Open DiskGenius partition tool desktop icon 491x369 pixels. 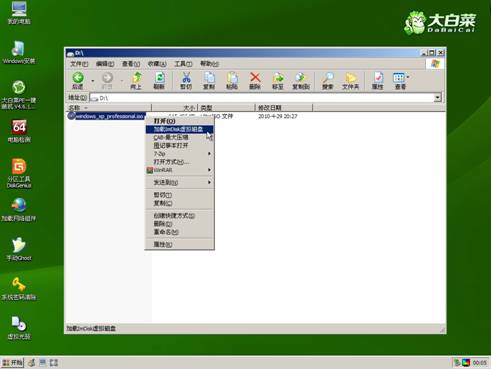tap(19, 173)
